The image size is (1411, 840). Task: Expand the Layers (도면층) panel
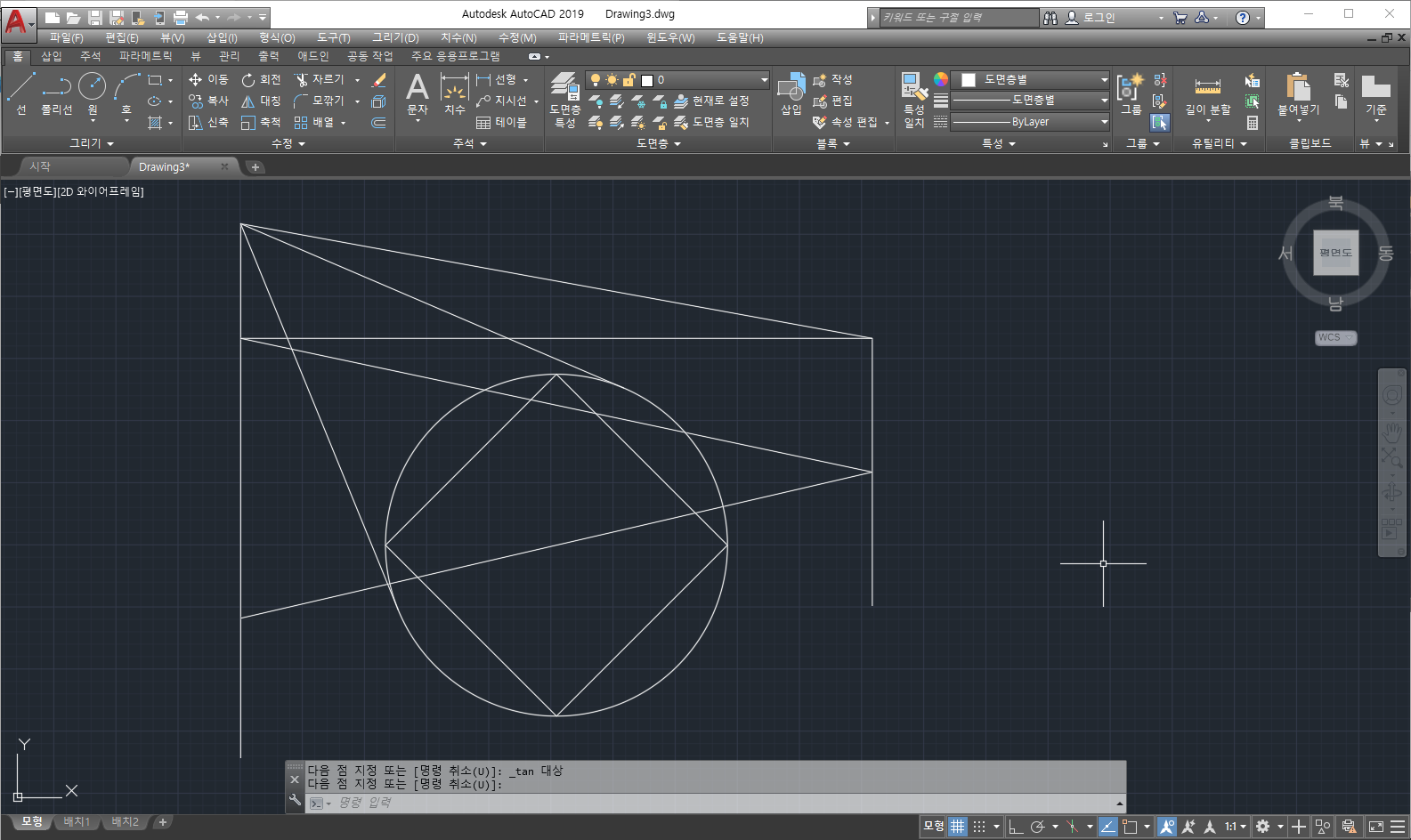click(659, 143)
